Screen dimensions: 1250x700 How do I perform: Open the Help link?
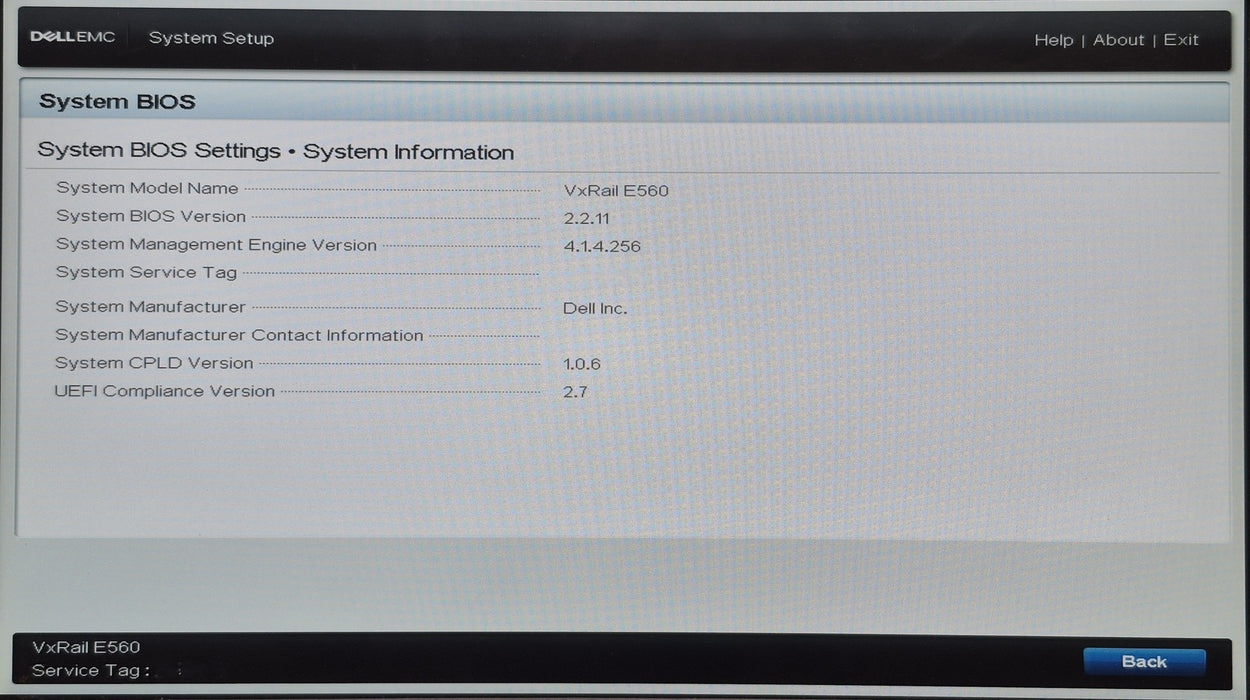pos(1054,39)
